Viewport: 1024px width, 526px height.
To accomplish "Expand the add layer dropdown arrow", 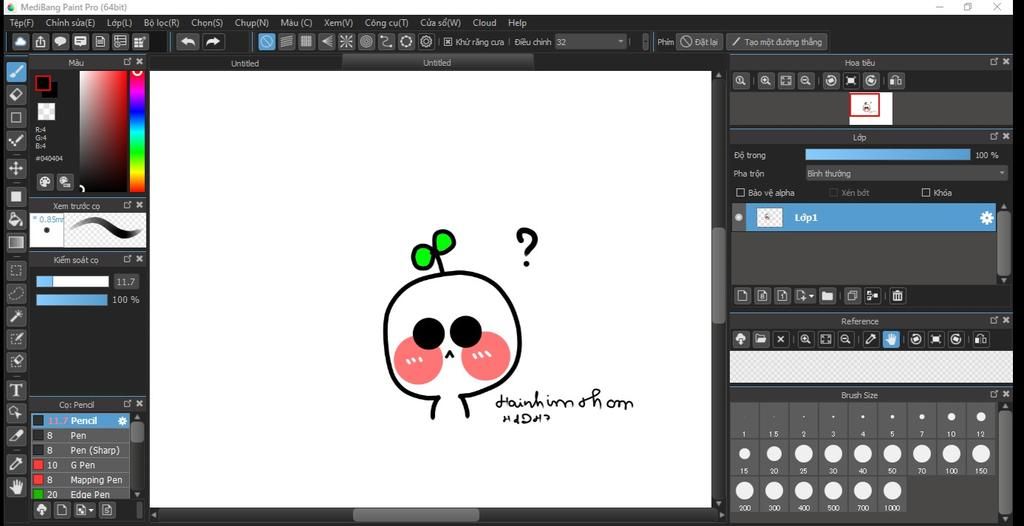I will point(811,296).
